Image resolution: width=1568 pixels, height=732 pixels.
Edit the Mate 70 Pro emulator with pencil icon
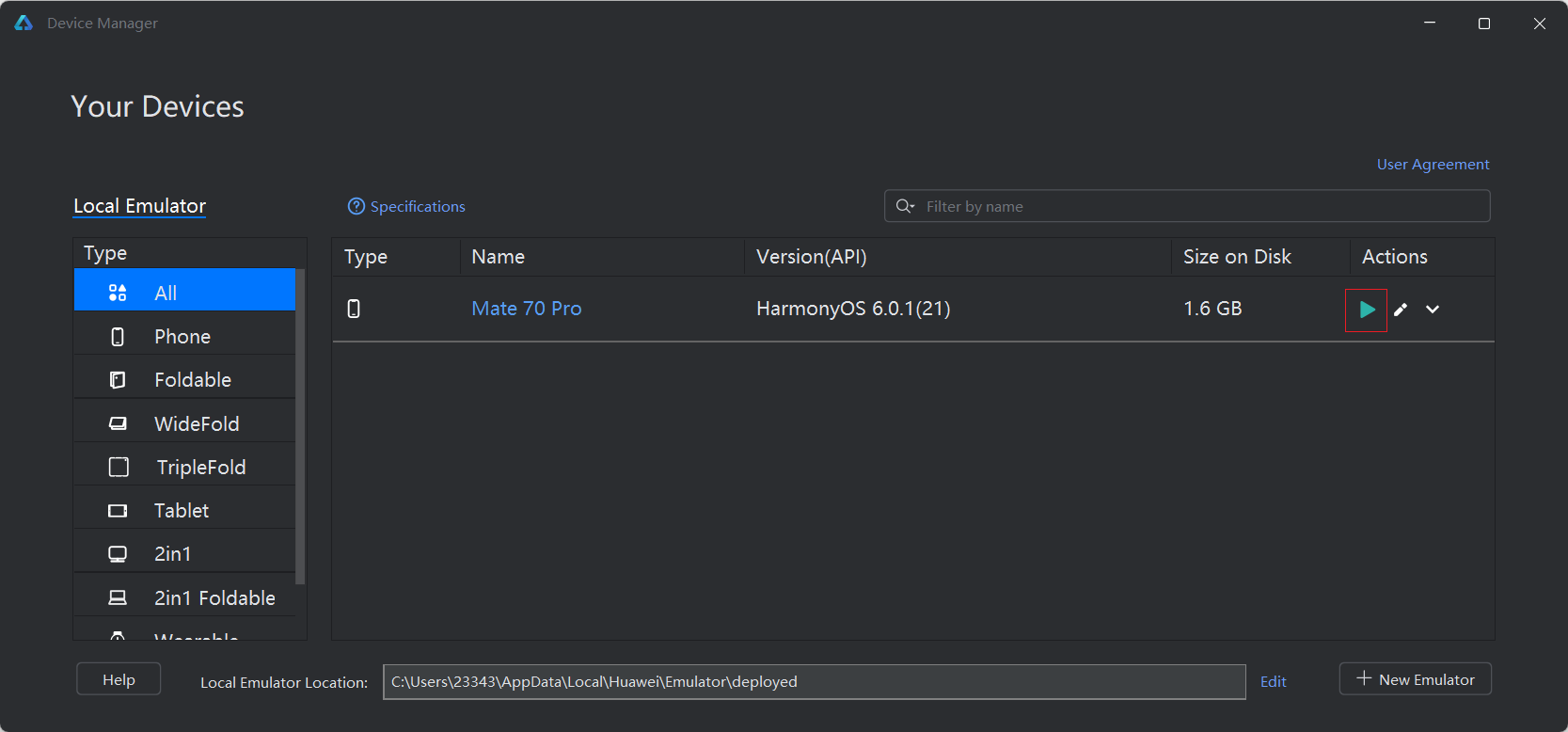click(x=1401, y=310)
